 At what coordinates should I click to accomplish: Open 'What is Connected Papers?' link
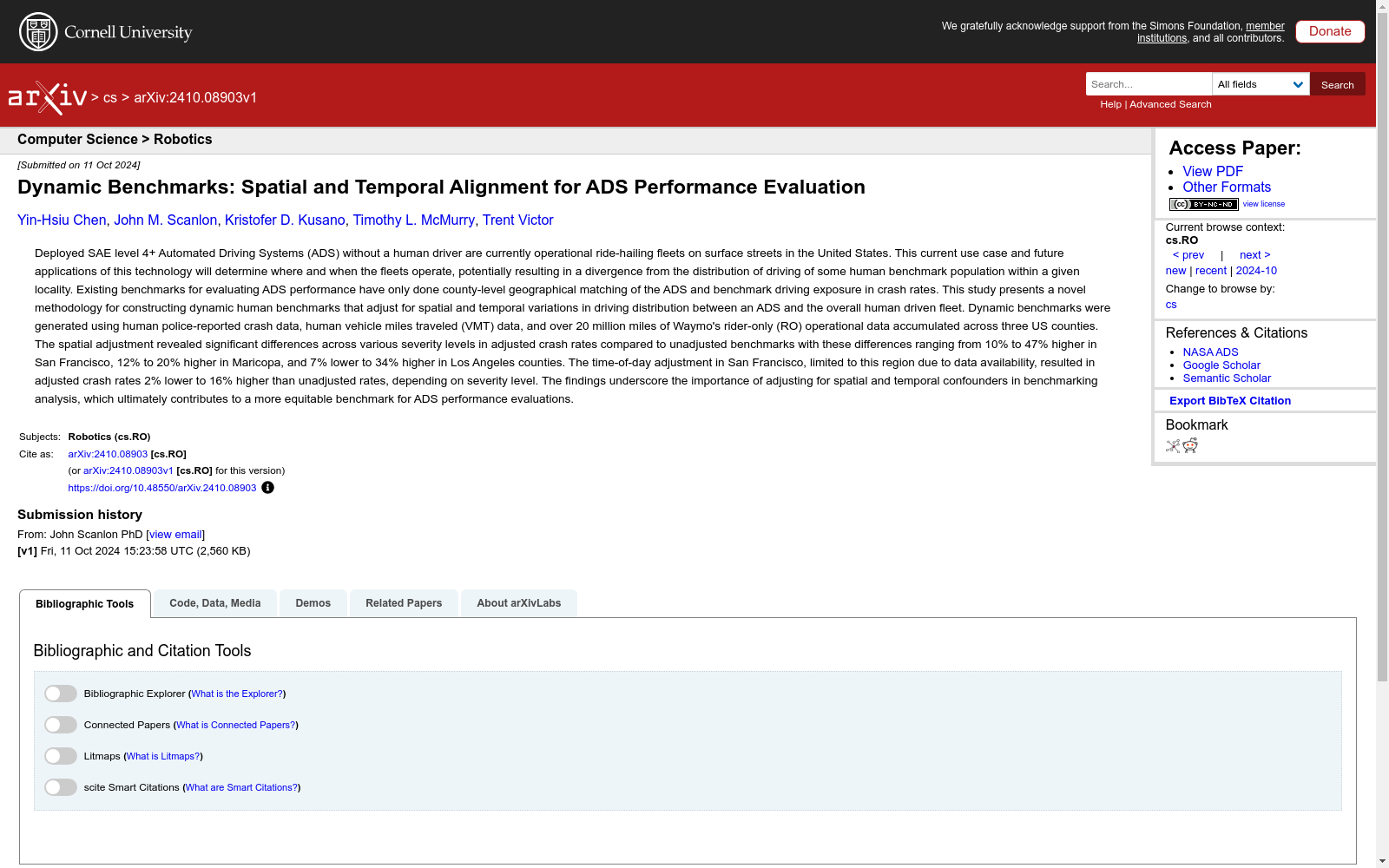pos(236,725)
